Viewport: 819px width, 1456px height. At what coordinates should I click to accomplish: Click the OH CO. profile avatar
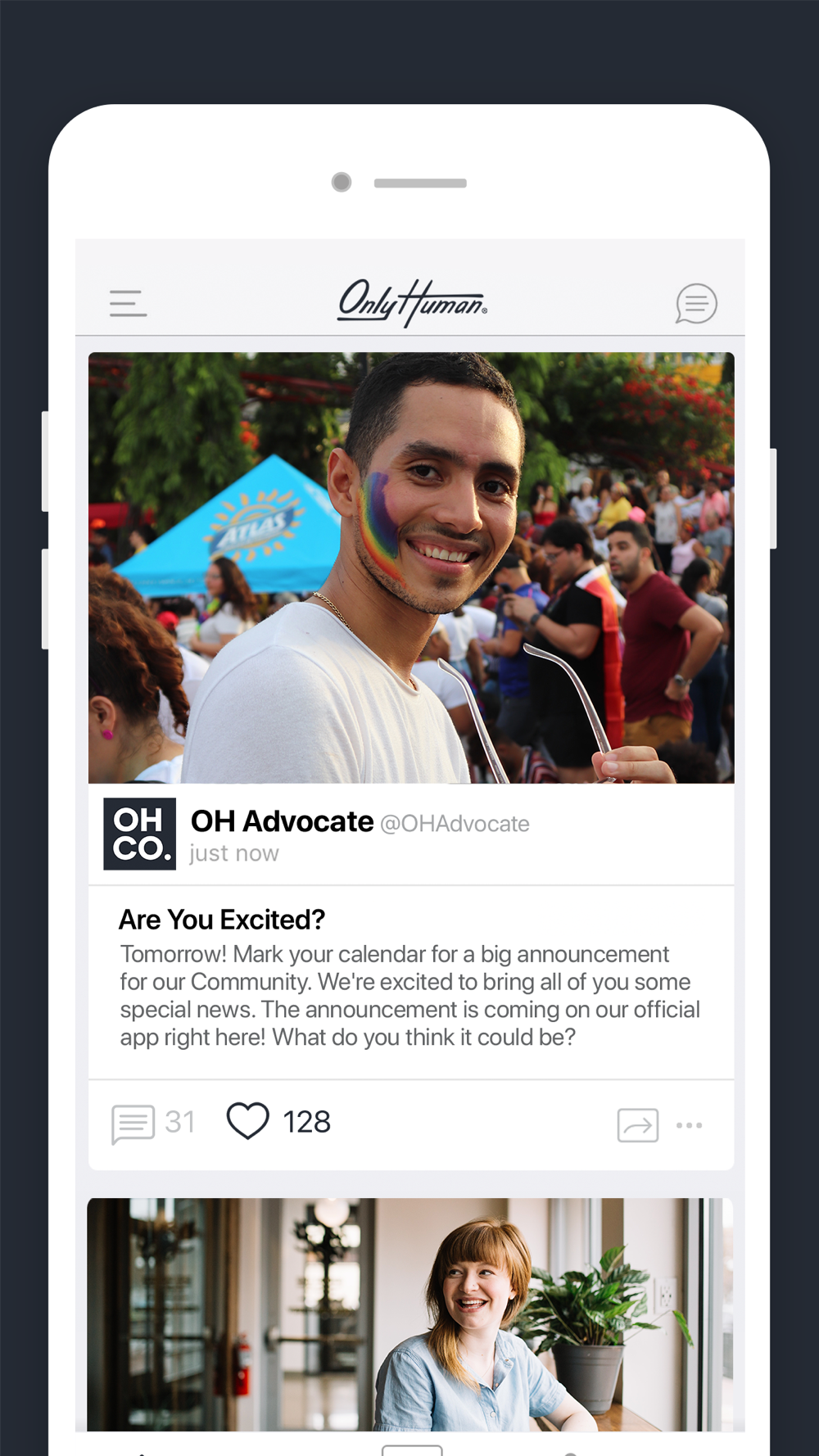(139, 834)
